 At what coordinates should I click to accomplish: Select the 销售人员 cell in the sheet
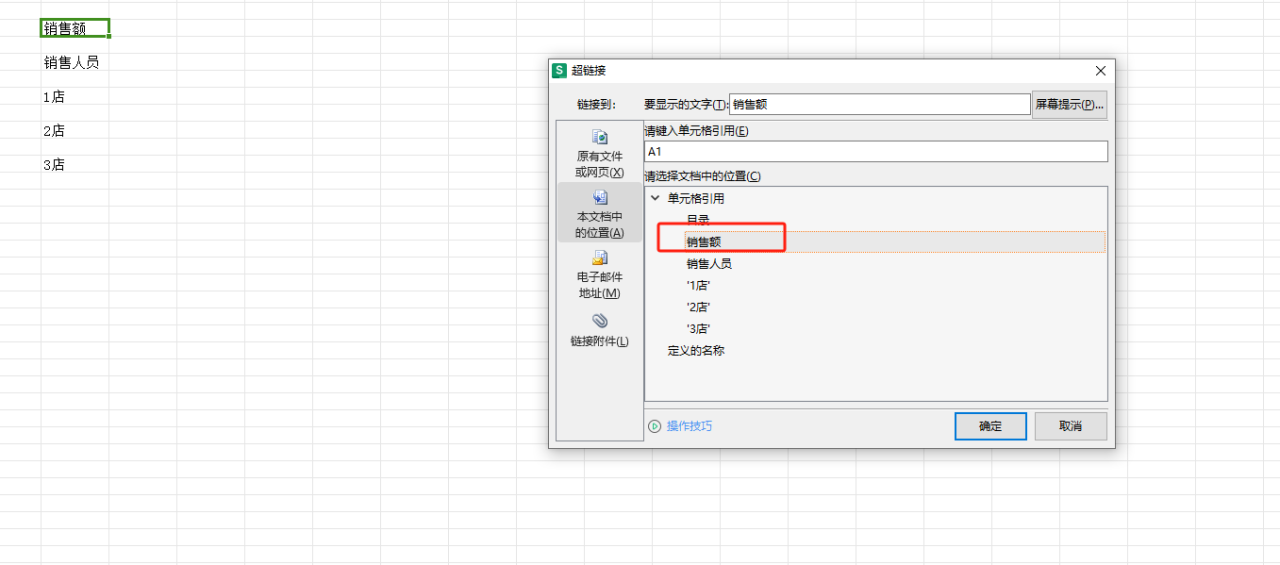[x=75, y=63]
